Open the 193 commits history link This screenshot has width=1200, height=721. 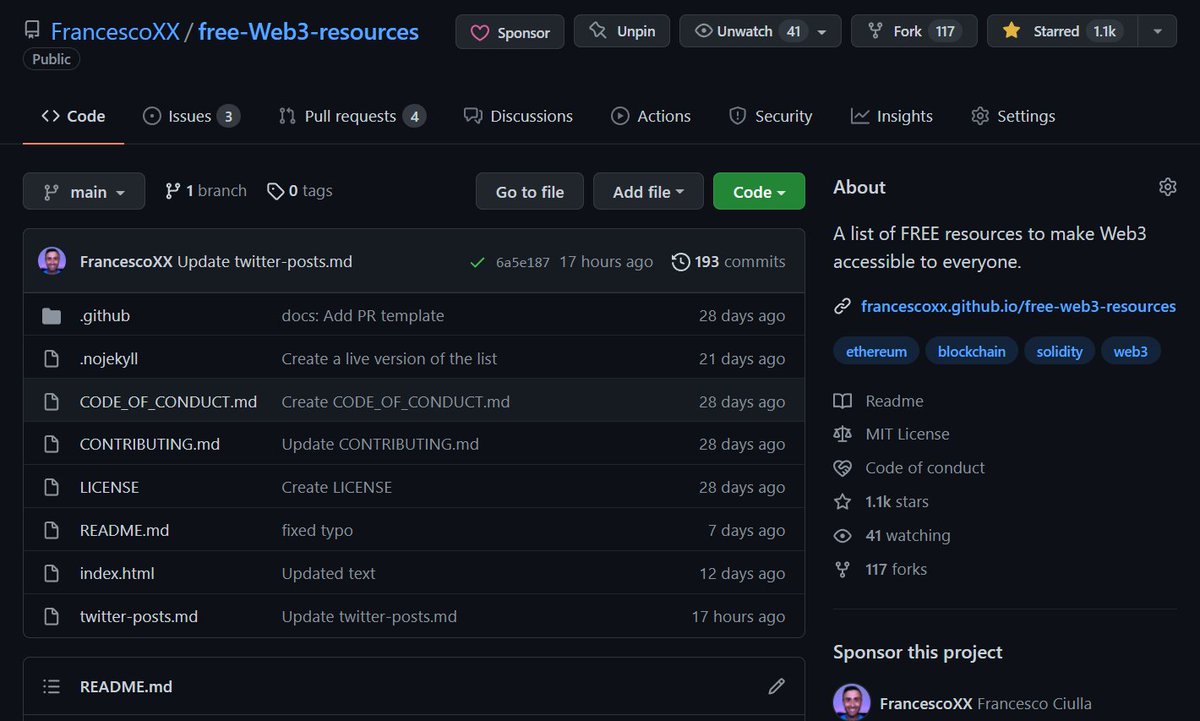(729, 262)
